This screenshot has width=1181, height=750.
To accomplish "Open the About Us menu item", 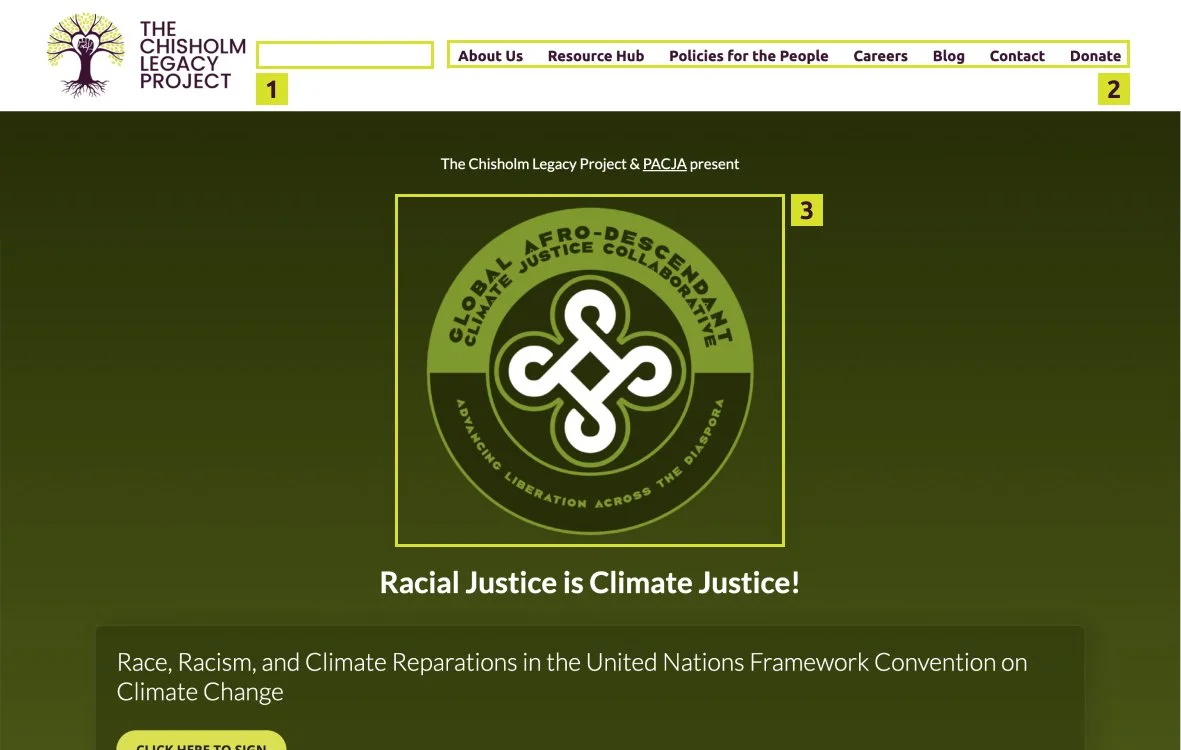I will point(490,56).
